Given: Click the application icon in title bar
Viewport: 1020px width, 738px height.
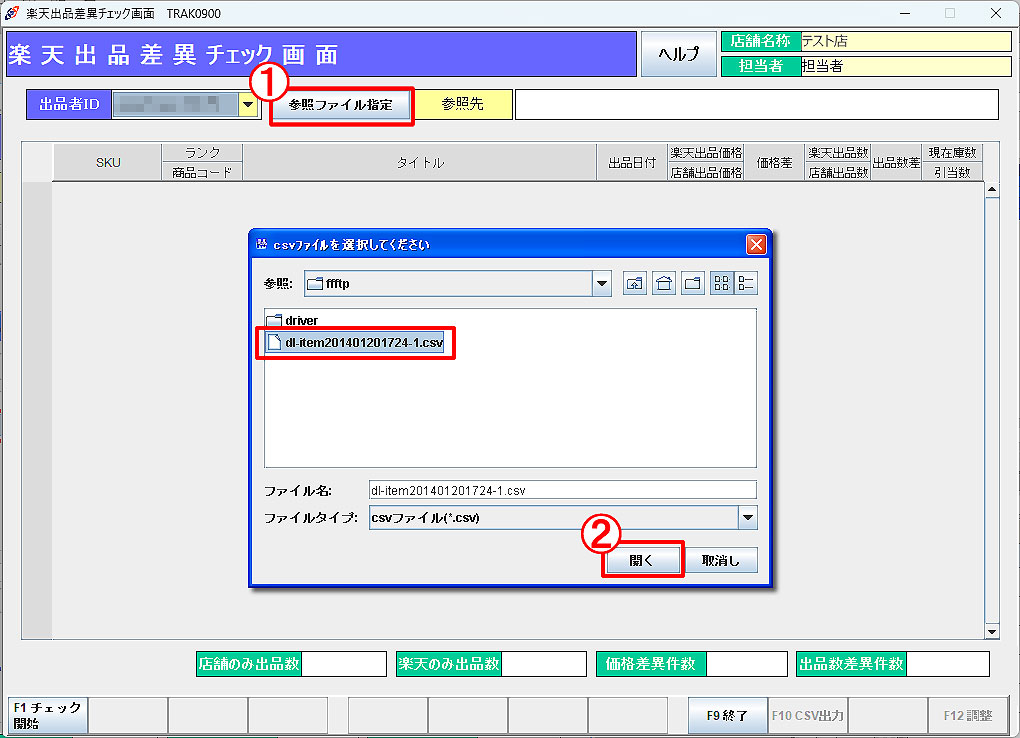Looking at the screenshot, I should 12,13.
